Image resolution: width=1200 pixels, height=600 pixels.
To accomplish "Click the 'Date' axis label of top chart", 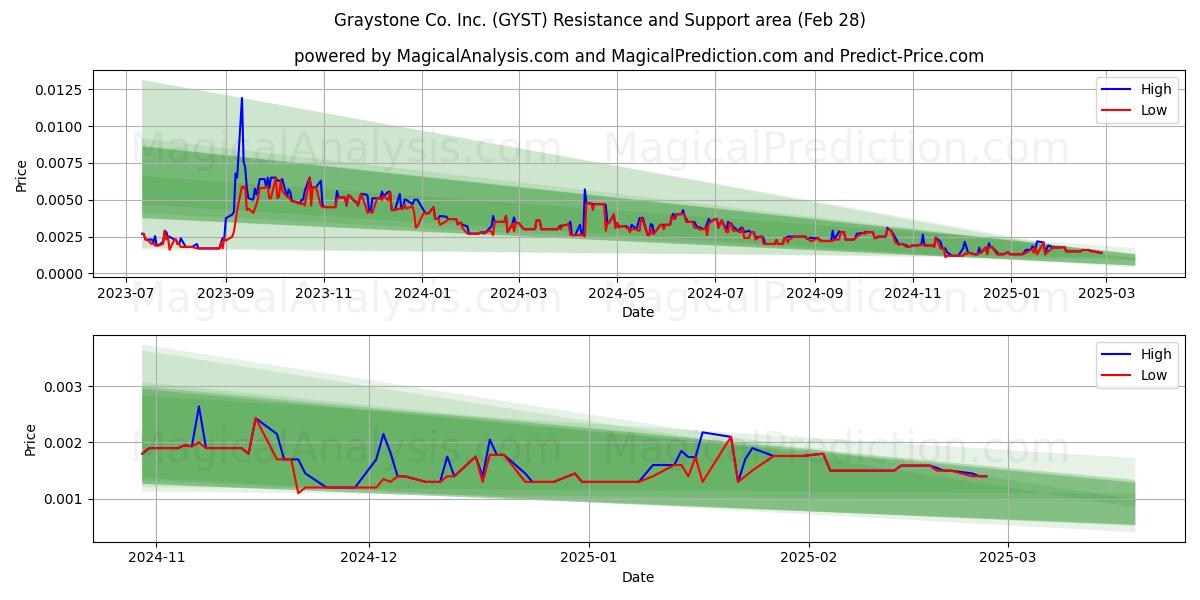I will click(x=638, y=312).
